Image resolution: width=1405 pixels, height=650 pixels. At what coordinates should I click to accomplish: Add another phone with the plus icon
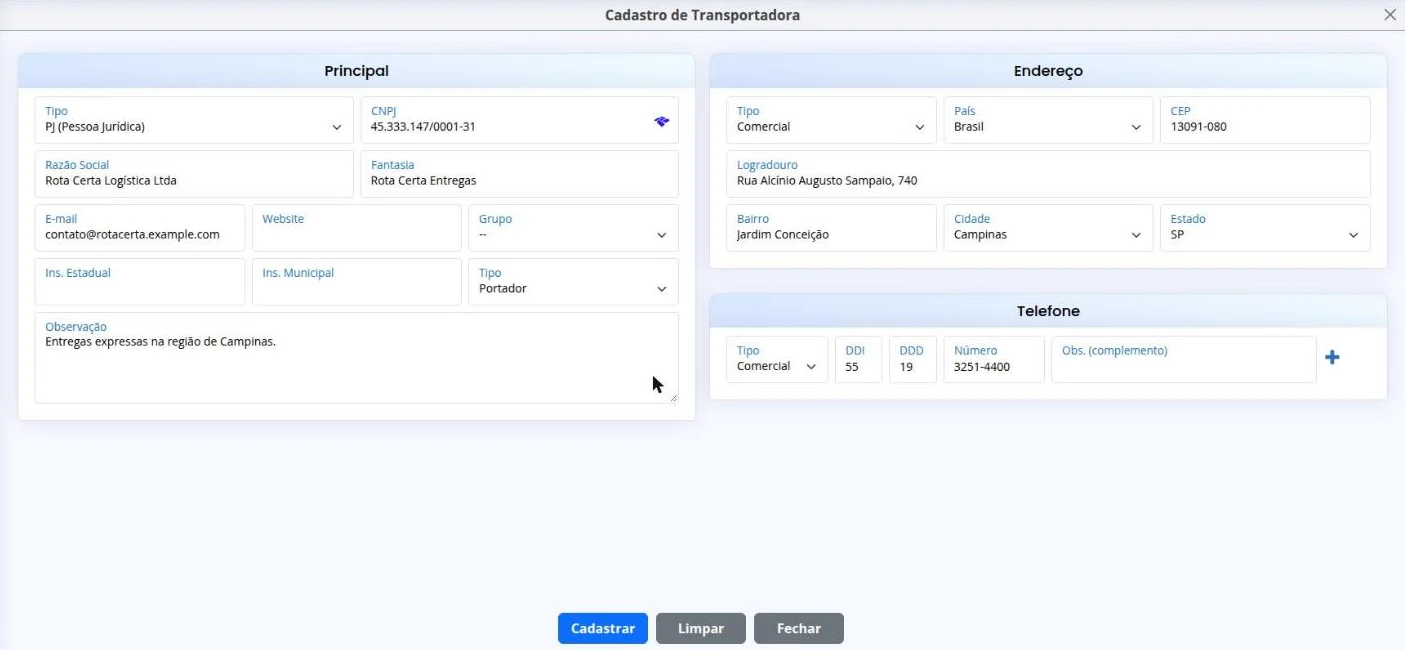click(1332, 358)
